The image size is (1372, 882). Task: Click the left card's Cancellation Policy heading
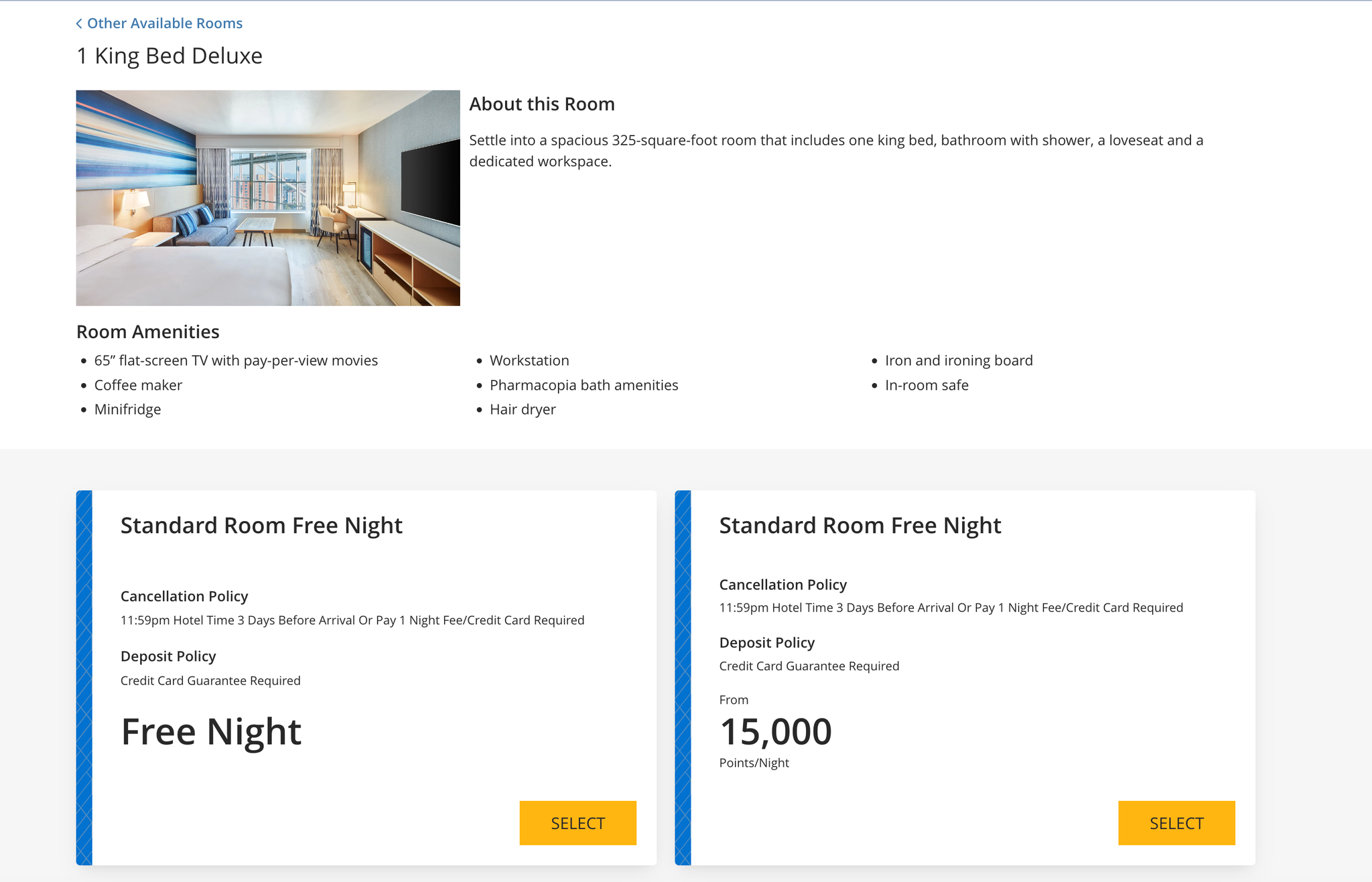click(x=184, y=596)
